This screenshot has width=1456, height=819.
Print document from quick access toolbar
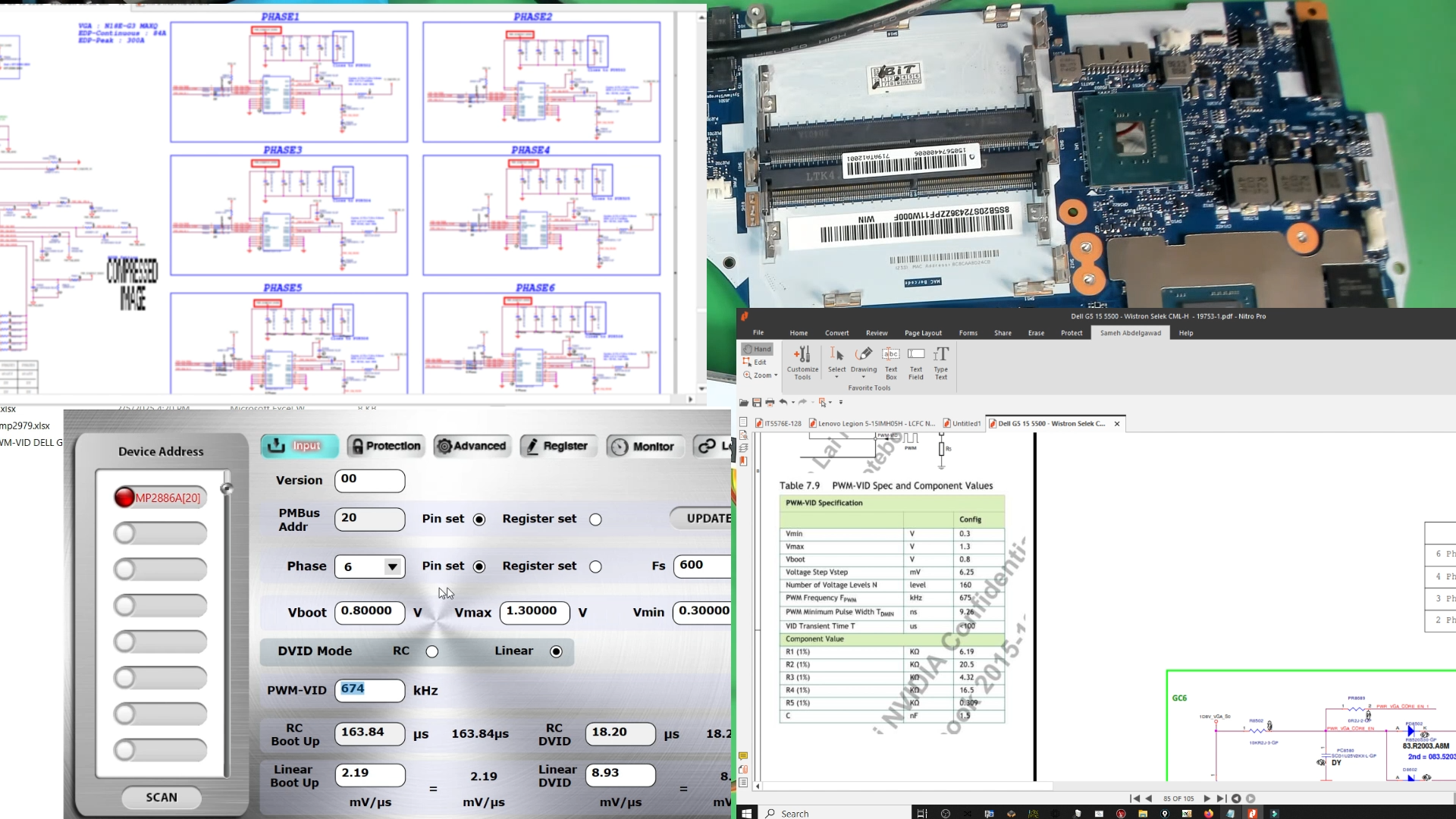(x=770, y=403)
